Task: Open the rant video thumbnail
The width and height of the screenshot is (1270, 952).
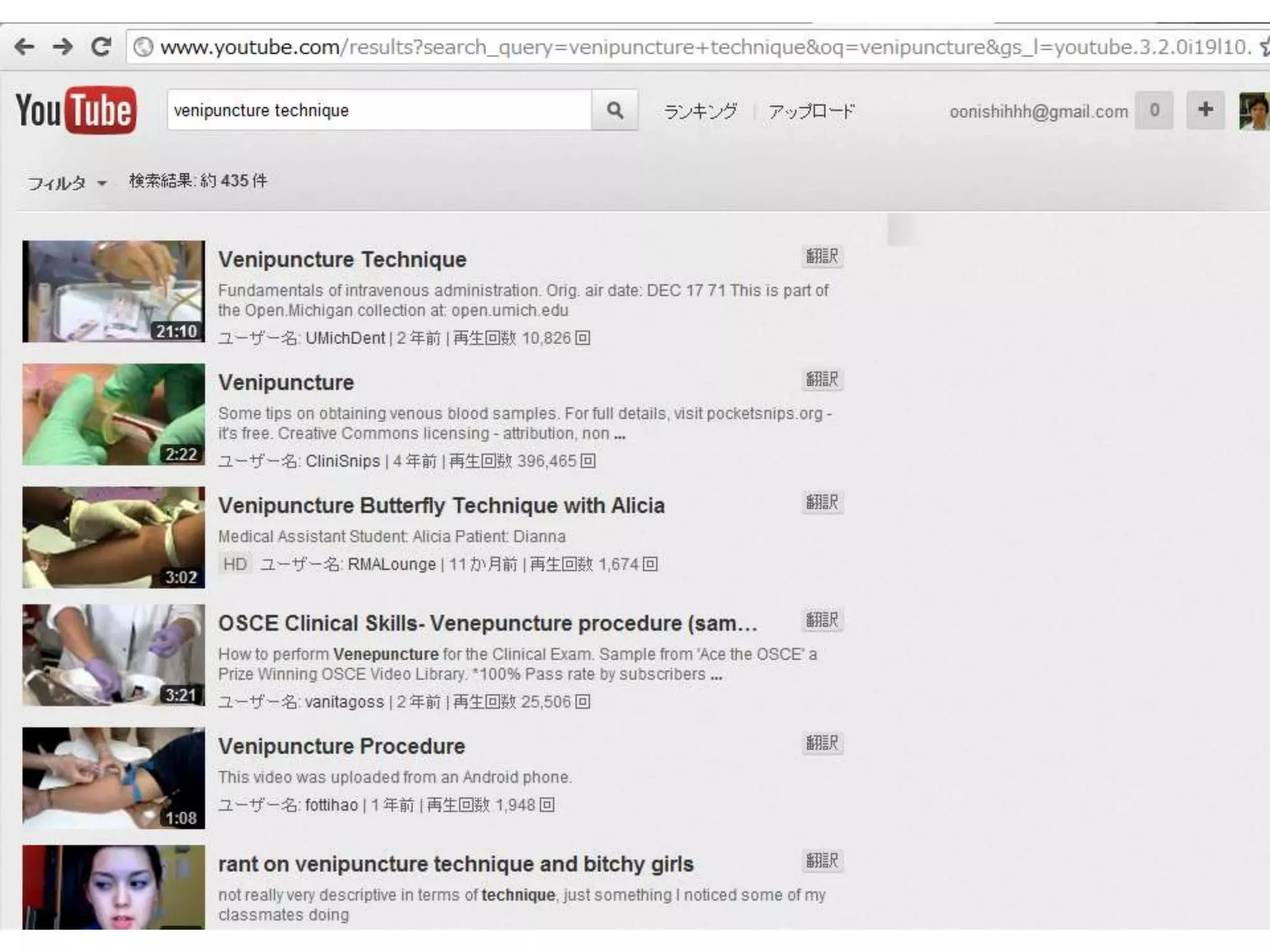Action: click(113, 887)
